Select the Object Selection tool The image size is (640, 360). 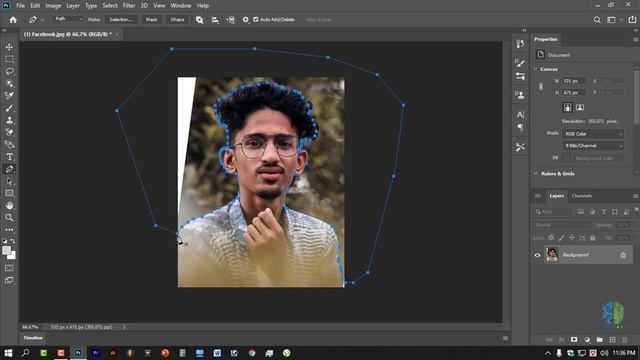(x=9, y=84)
